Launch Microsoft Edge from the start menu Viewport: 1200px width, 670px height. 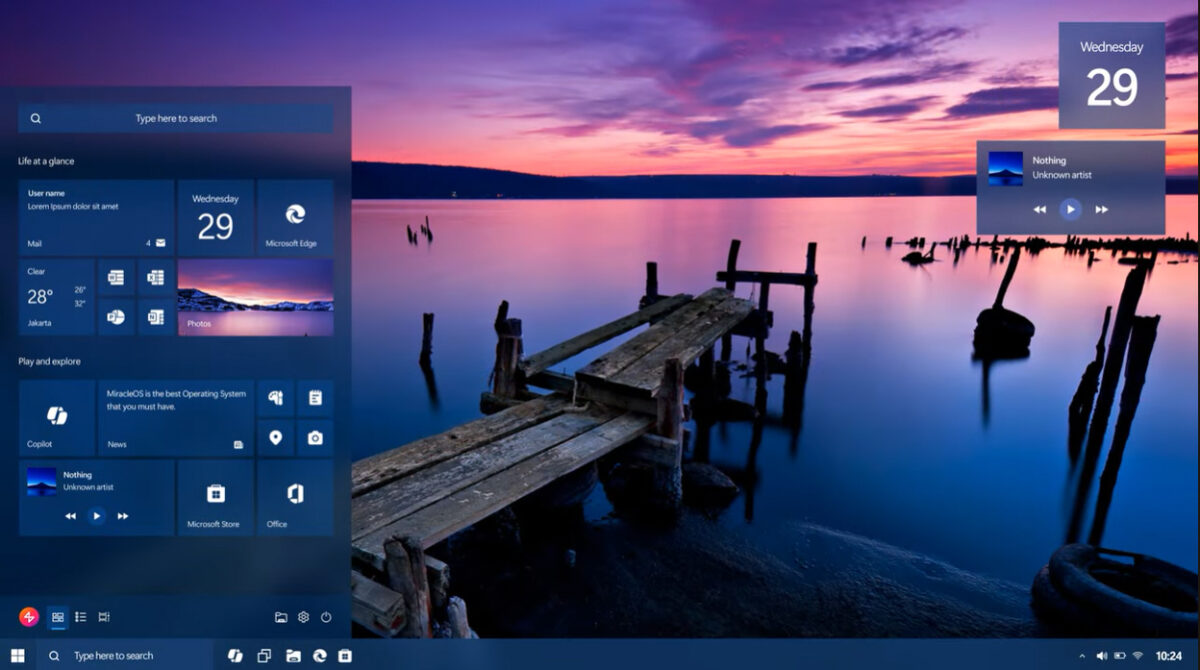click(x=295, y=217)
